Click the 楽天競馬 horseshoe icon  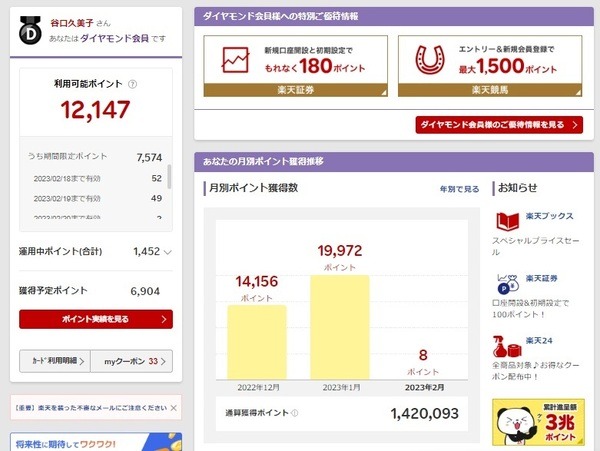[x=430, y=60]
